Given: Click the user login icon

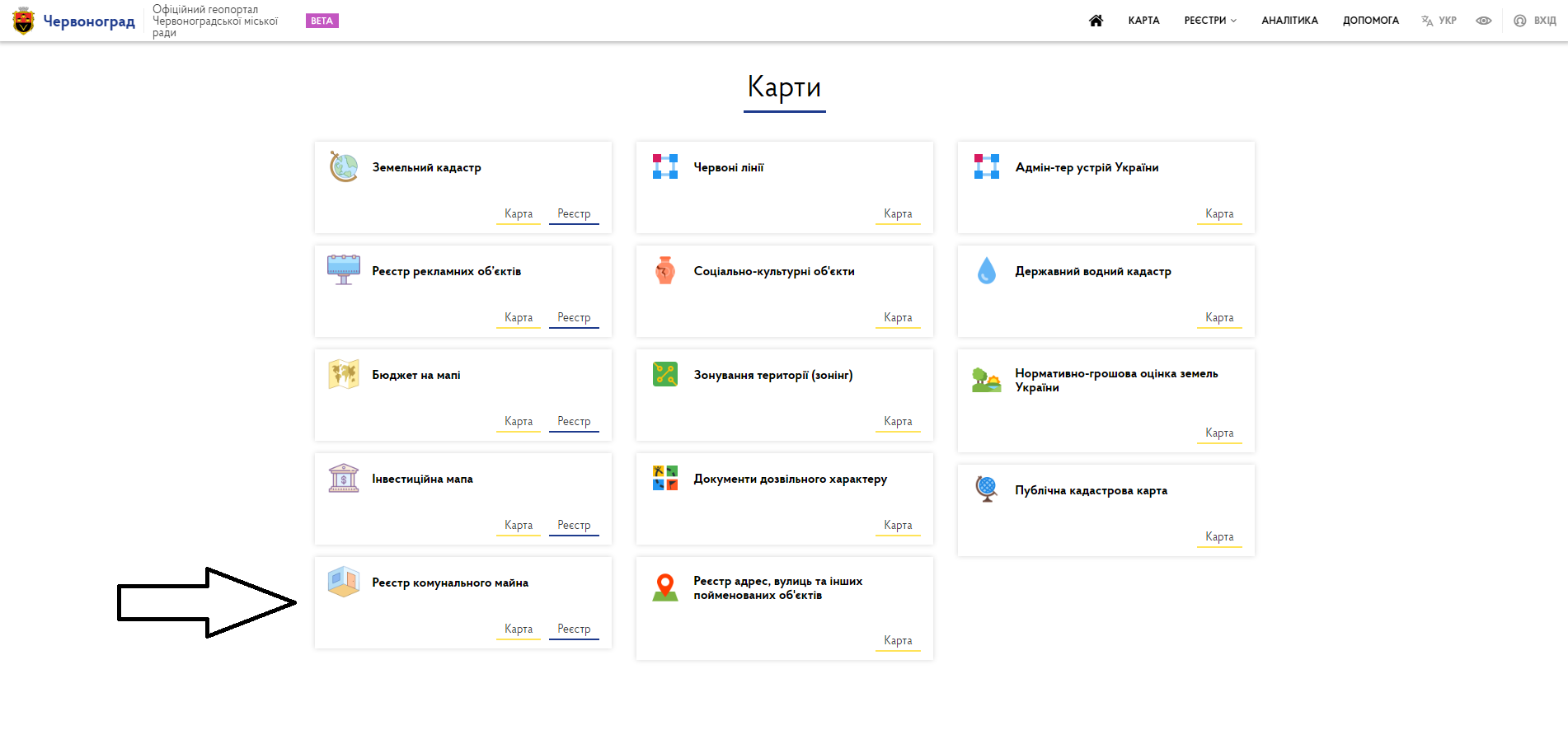Looking at the screenshot, I should [1520, 21].
